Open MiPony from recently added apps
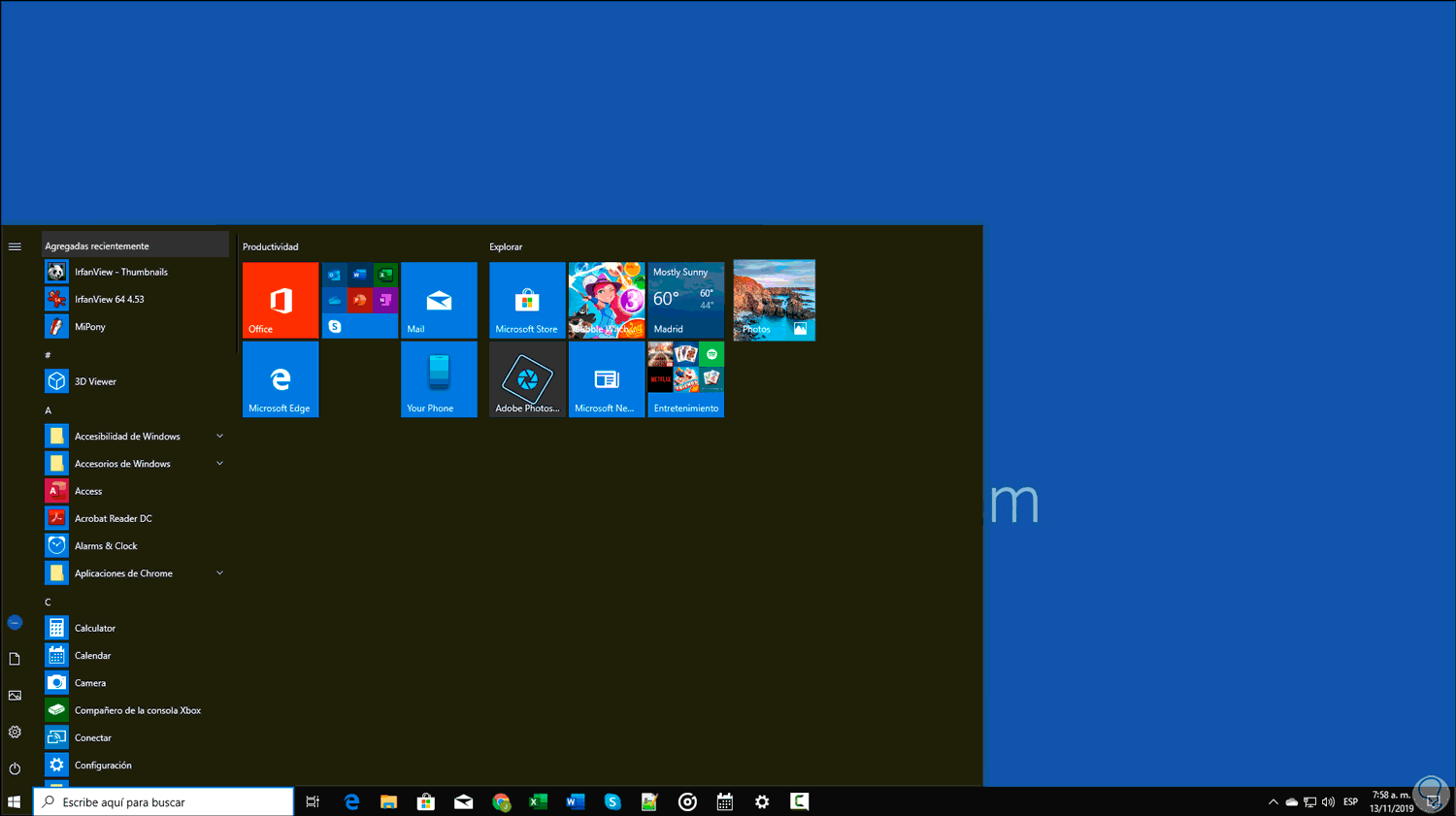The width and height of the screenshot is (1456, 816). [x=136, y=327]
